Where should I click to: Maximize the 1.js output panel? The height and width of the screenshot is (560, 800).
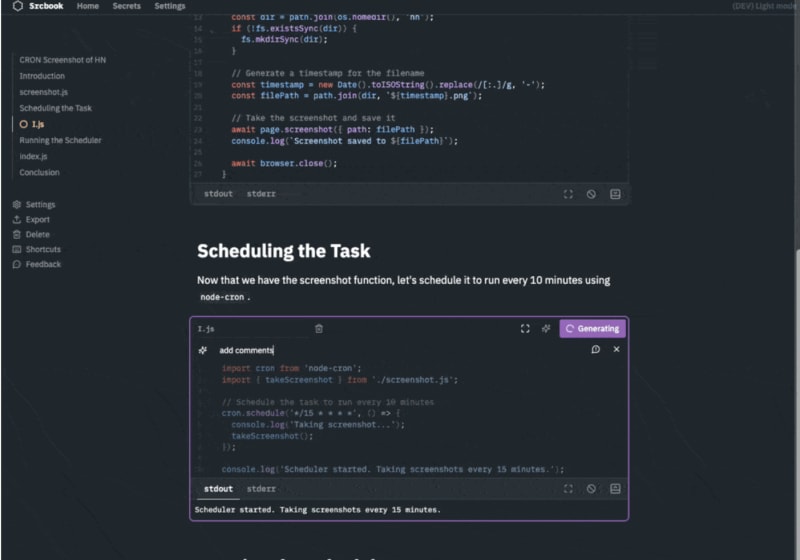568,489
